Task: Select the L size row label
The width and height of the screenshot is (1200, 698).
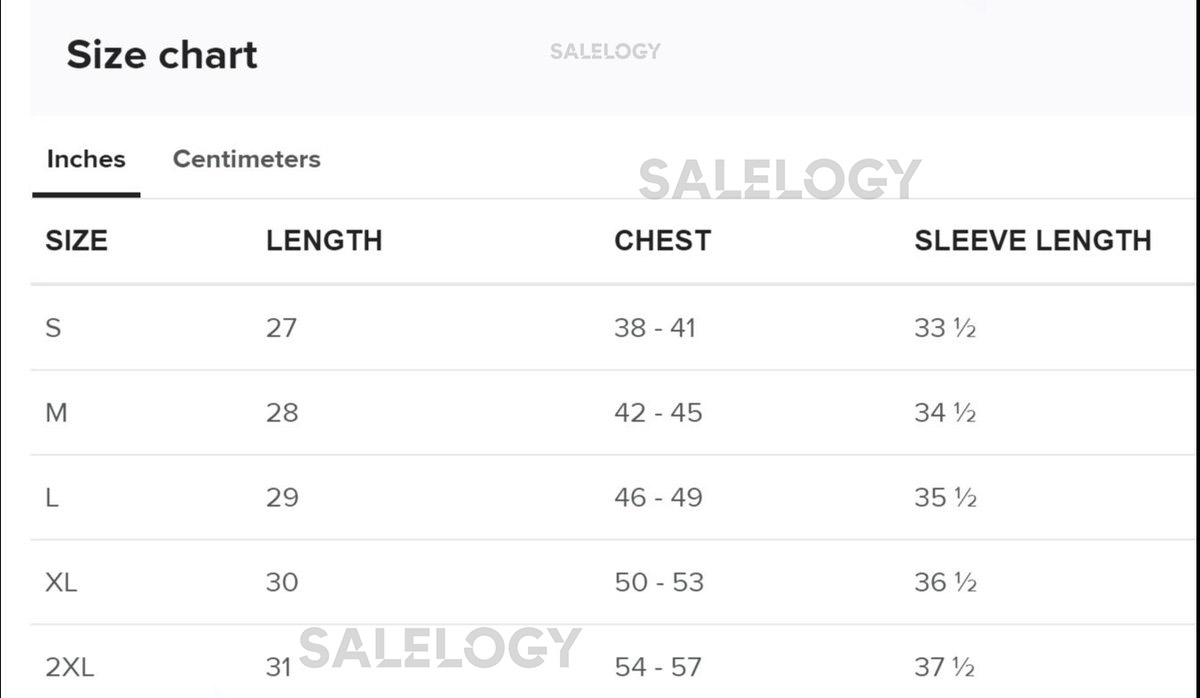Action: click(52, 497)
